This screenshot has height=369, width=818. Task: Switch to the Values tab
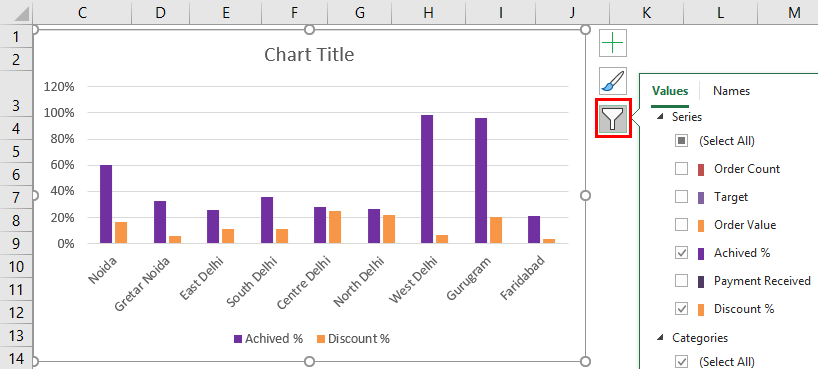tap(670, 91)
